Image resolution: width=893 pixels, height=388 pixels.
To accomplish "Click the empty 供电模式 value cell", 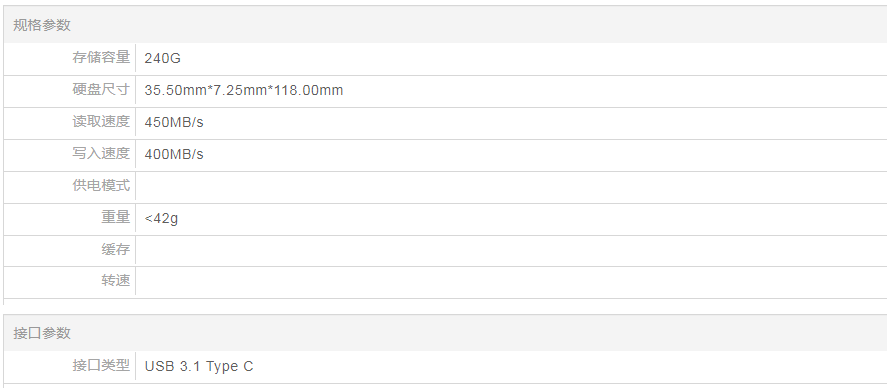I will click(x=511, y=186).
